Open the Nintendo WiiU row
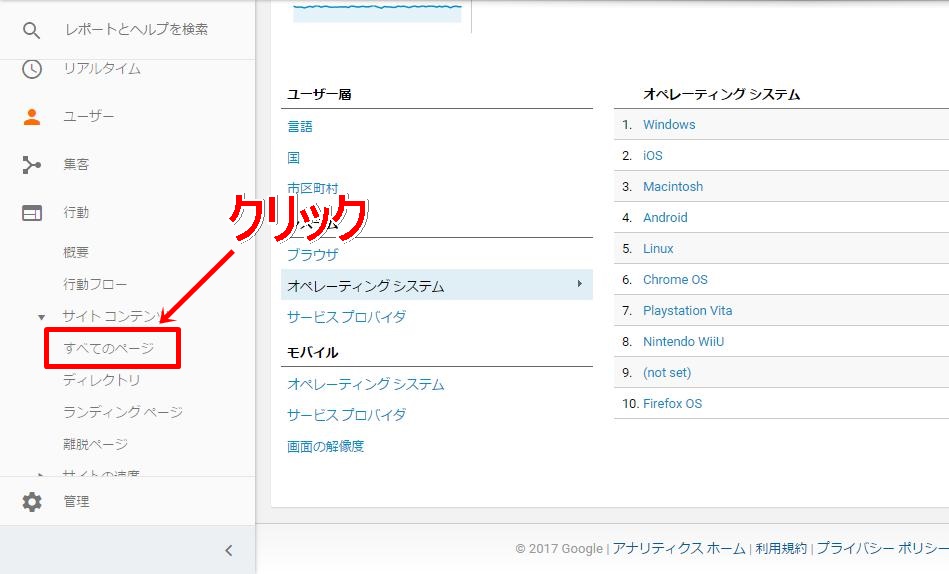The height and width of the screenshot is (574, 949). coord(683,341)
